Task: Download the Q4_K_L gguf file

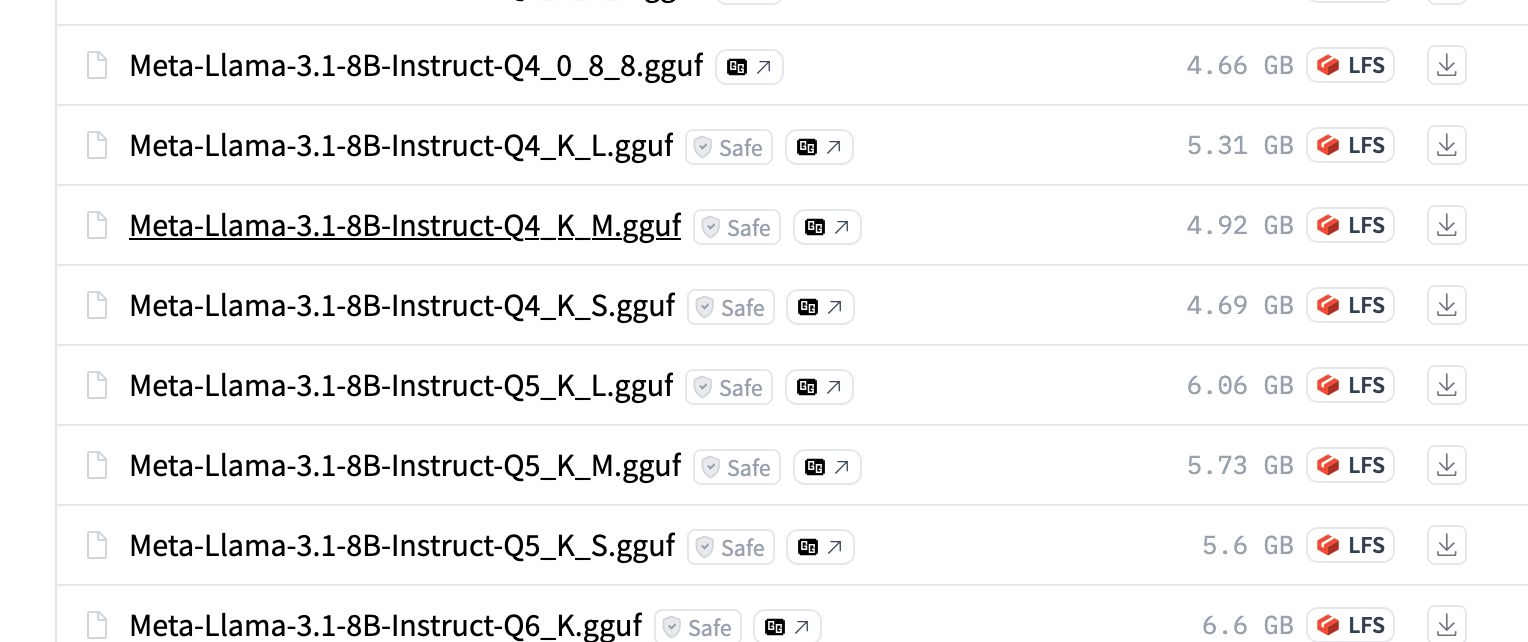Action: (x=1446, y=146)
